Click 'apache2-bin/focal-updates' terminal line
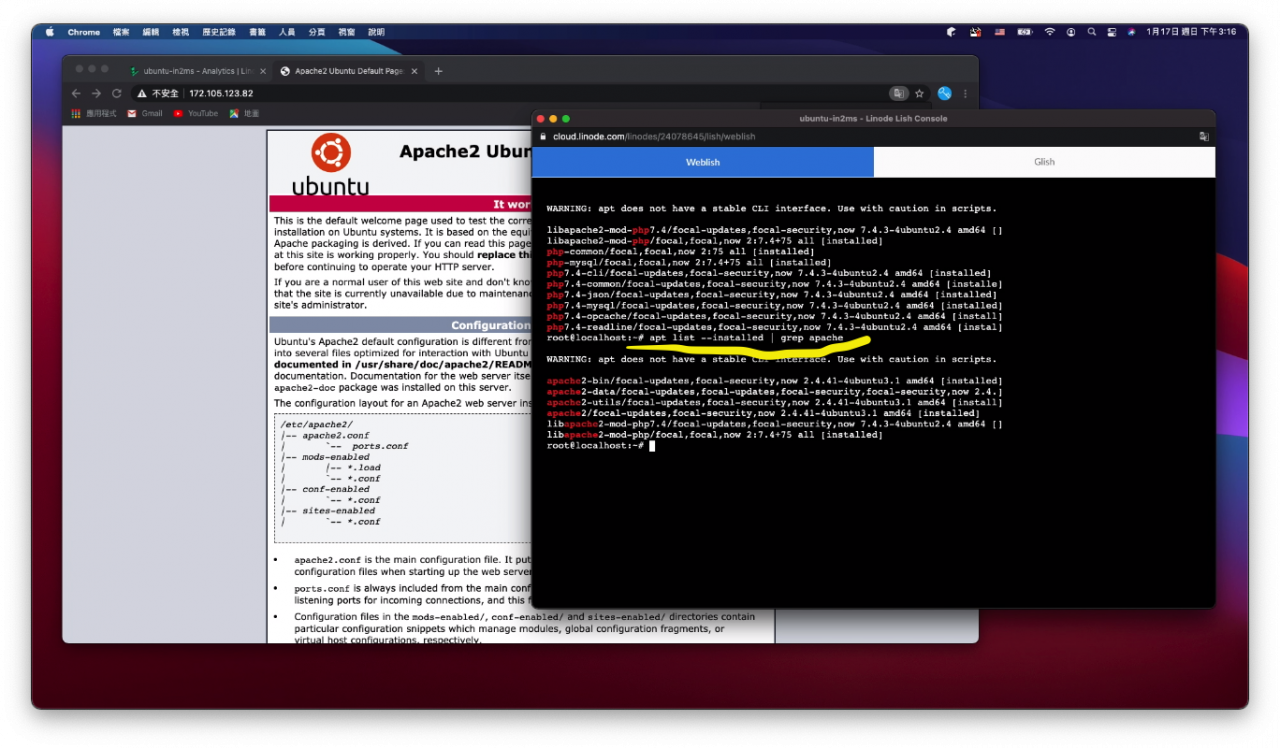 (x=772, y=381)
